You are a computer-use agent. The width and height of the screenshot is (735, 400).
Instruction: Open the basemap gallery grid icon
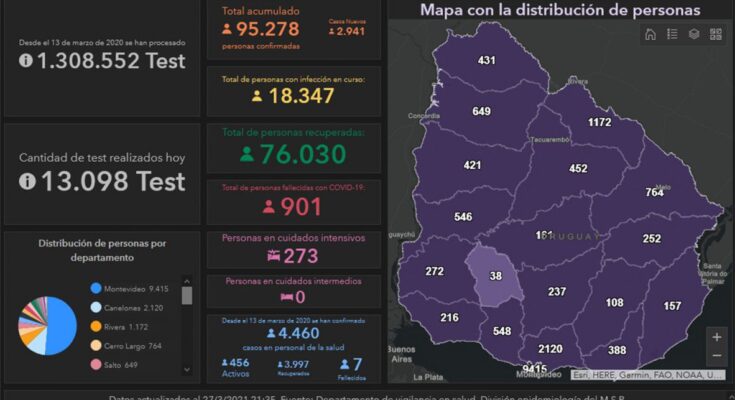click(x=715, y=34)
